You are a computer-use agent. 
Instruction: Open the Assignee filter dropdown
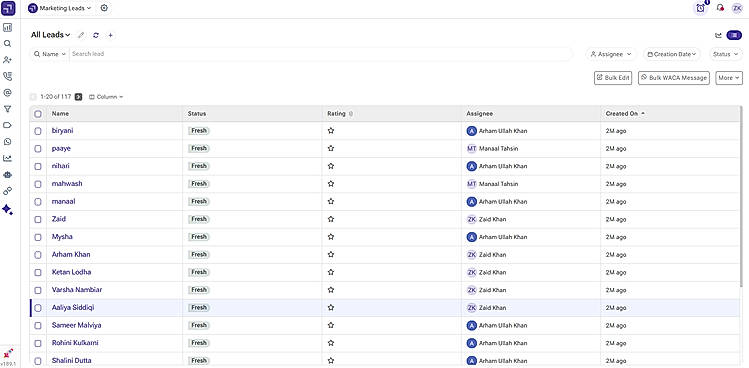point(611,54)
